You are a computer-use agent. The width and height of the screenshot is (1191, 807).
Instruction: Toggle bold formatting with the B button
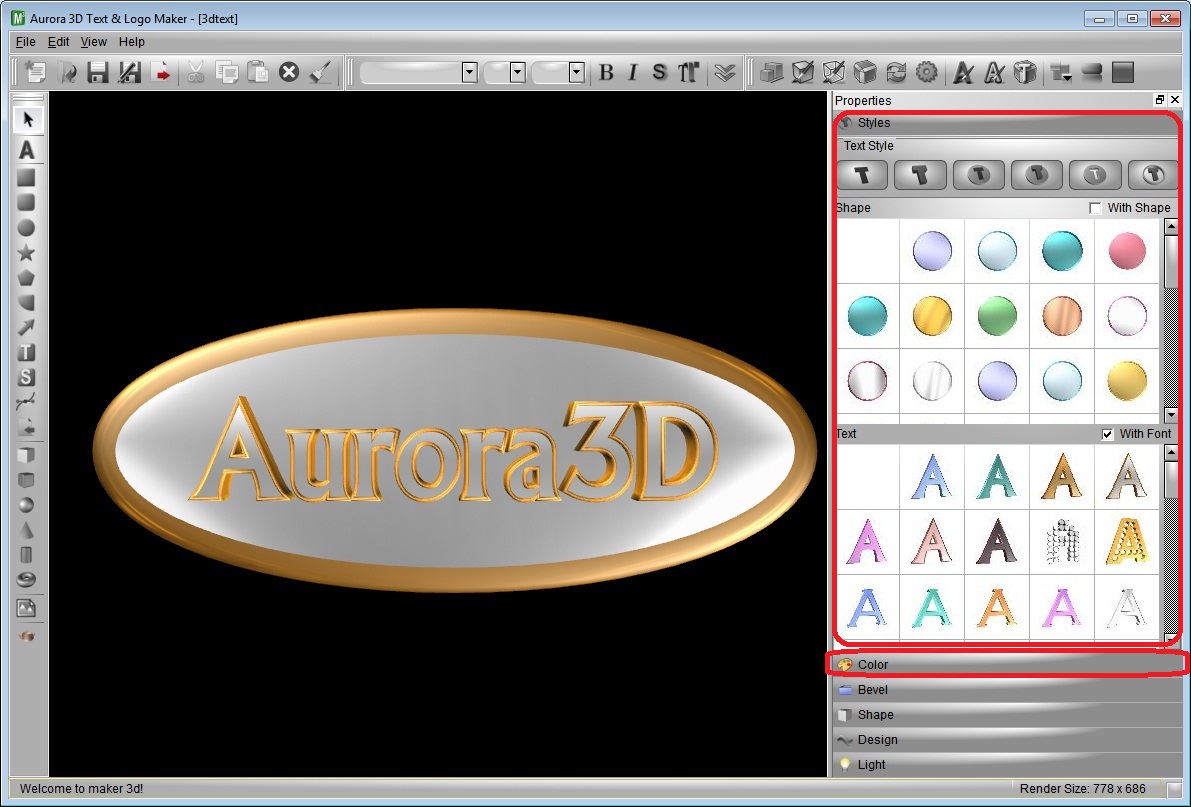point(608,71)
